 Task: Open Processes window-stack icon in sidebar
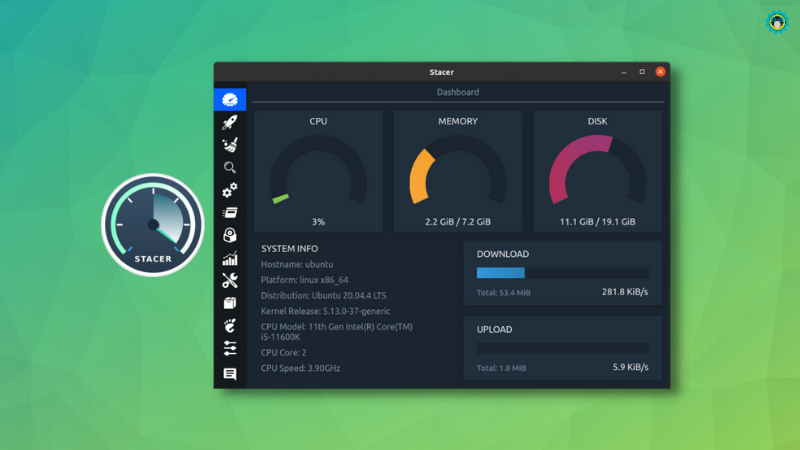point(230,213)
